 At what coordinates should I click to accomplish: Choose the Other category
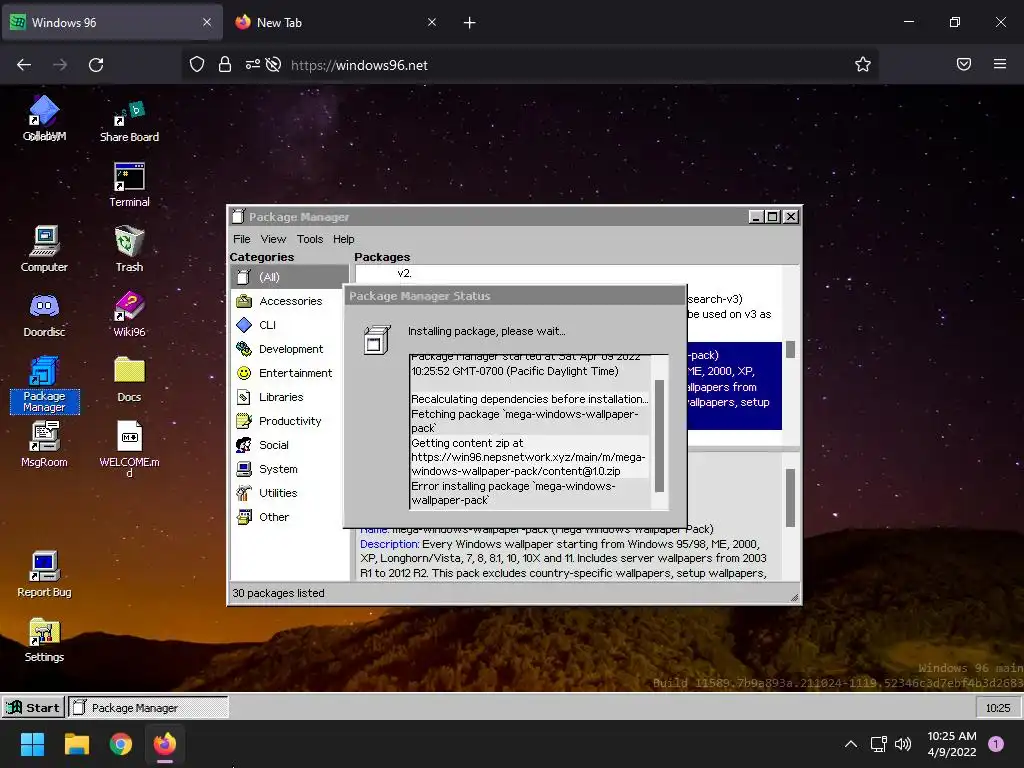click(x=289, y=517)
